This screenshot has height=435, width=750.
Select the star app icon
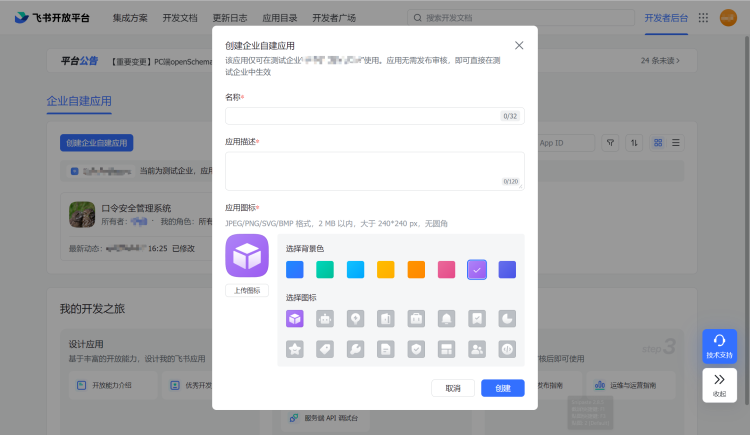(x=295, y=349)
